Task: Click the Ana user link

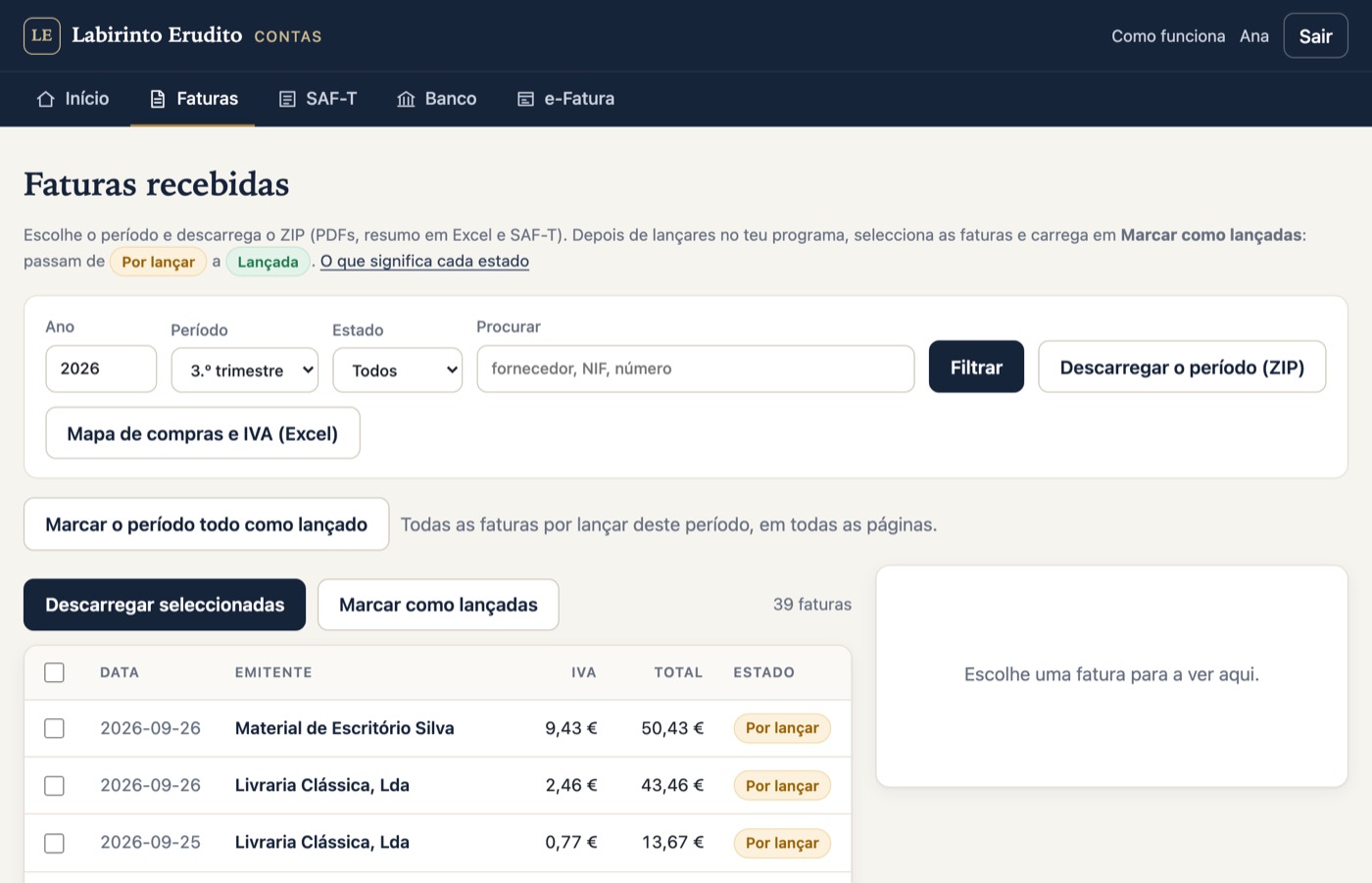Action: pos(1254,36)
